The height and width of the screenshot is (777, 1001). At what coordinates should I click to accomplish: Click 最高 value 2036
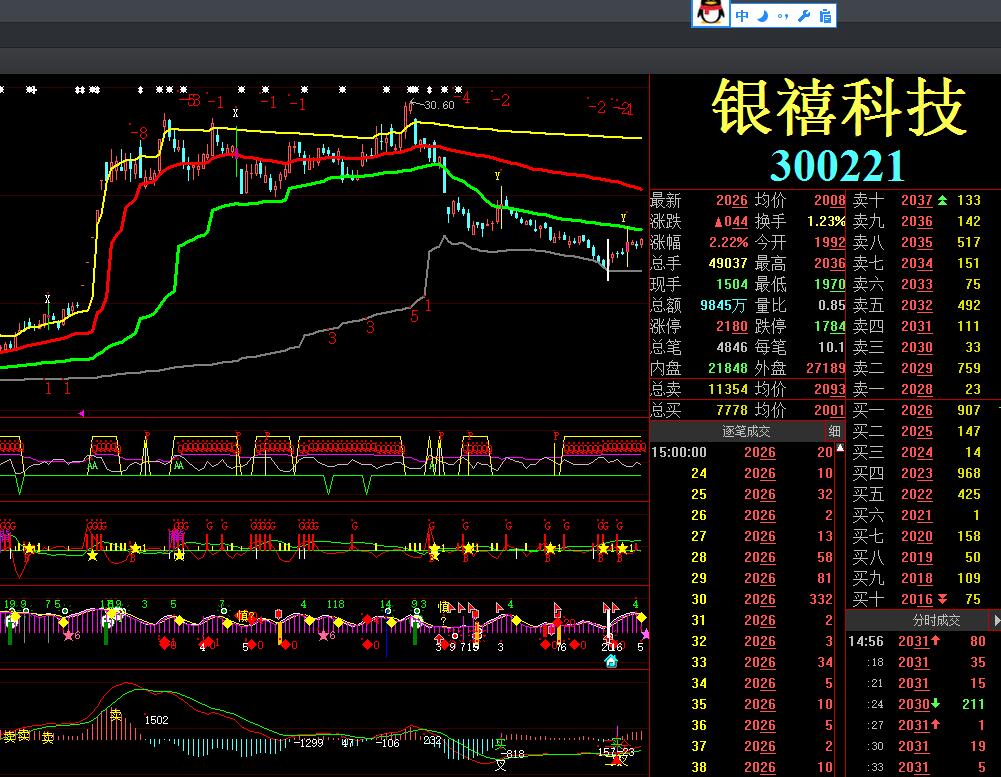(829, 264)
